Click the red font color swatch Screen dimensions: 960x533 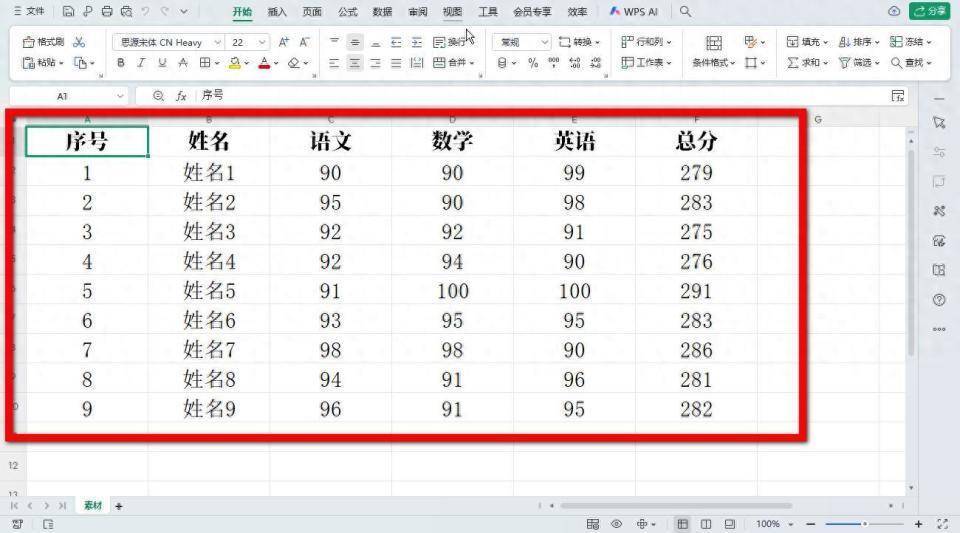click(264, 63)
